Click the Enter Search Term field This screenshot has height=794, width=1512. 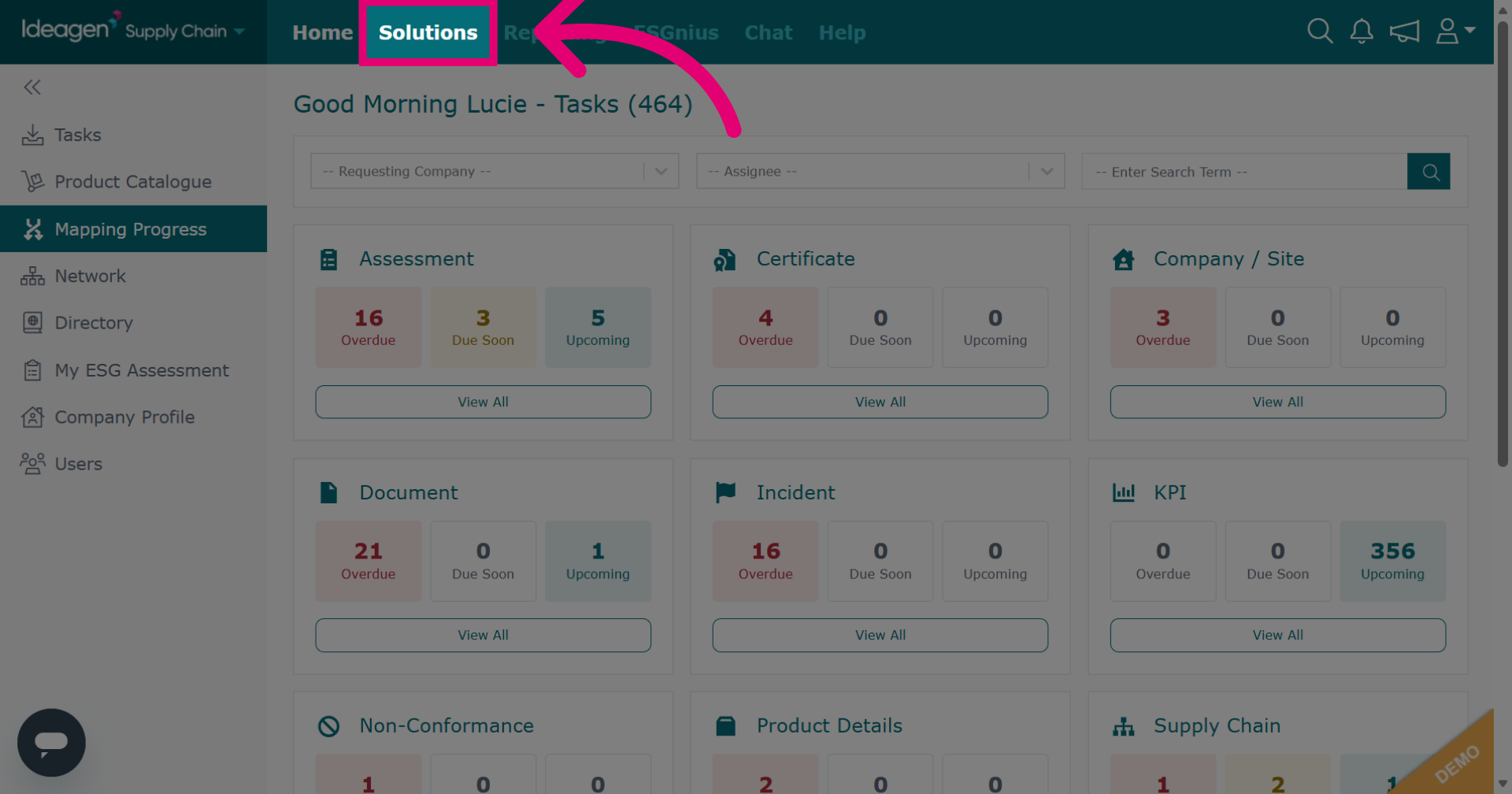(x=1244, y=172)
